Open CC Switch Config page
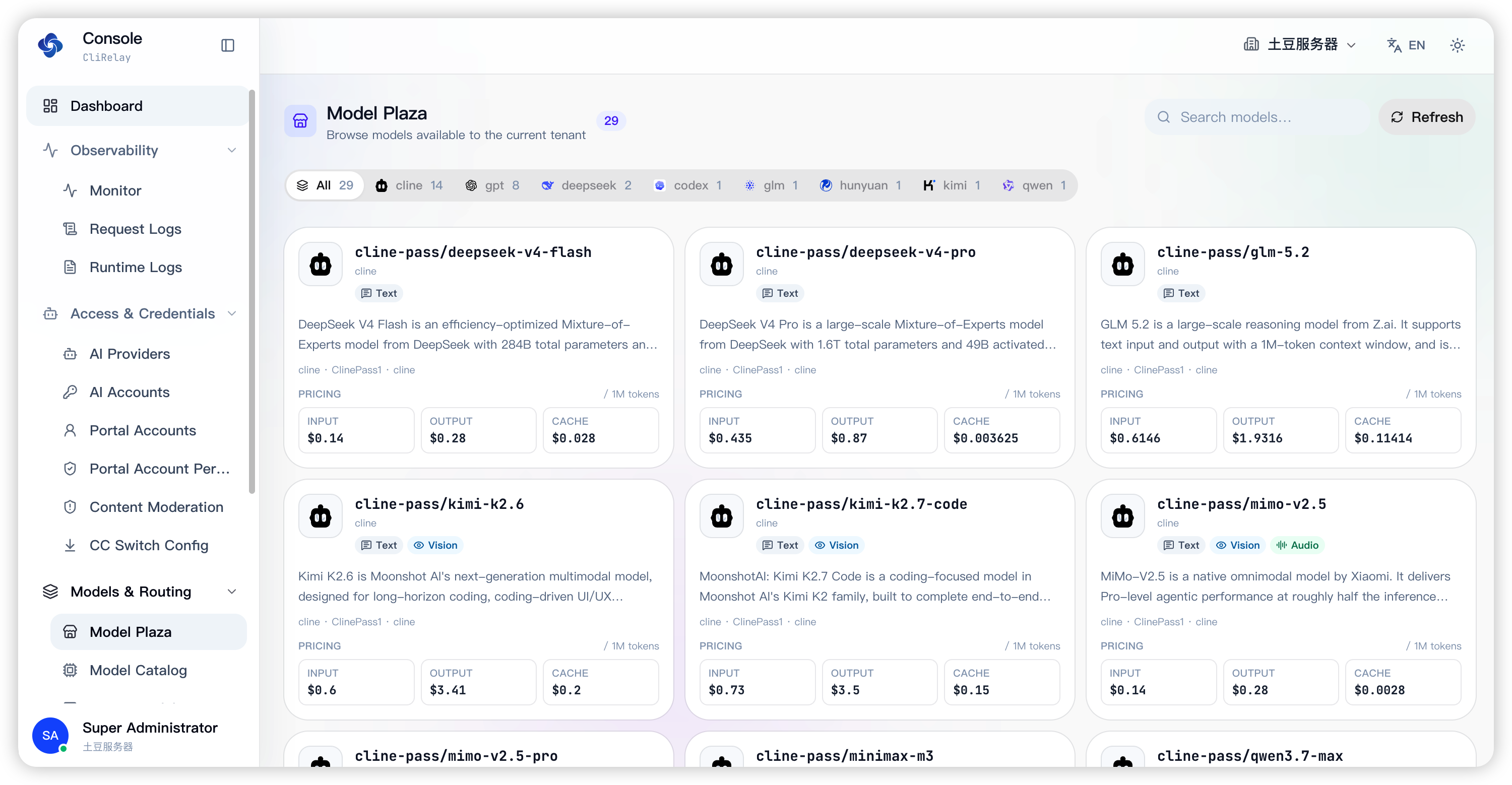 (148, 545)
